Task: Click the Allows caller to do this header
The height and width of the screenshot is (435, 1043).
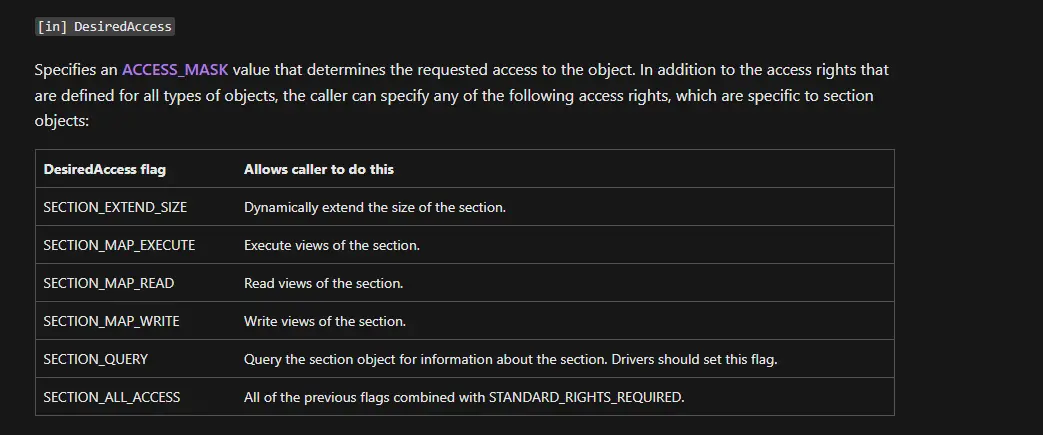Action: point(319,170)
